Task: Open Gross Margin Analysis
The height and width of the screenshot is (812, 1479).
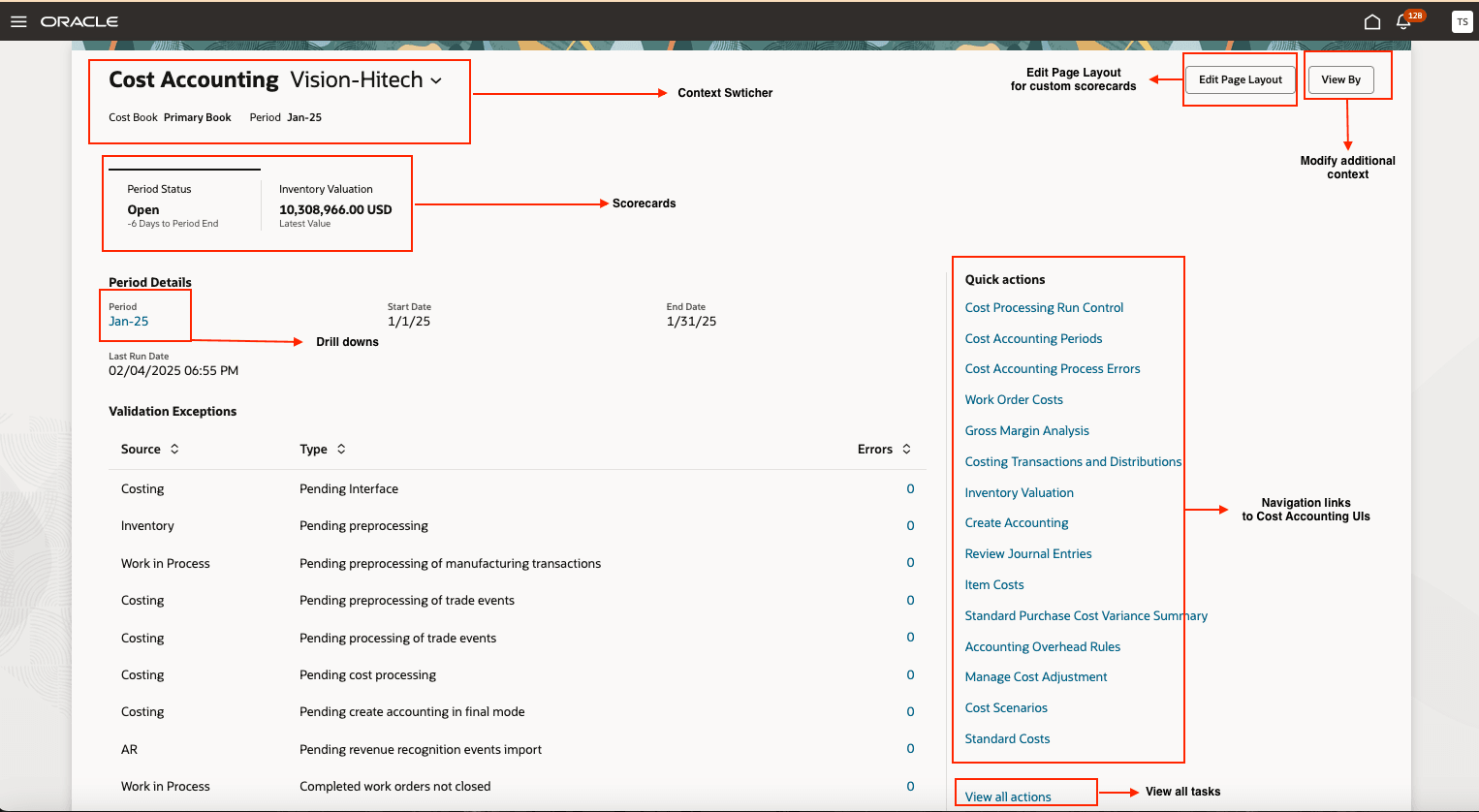Action: pos(1027,430)
